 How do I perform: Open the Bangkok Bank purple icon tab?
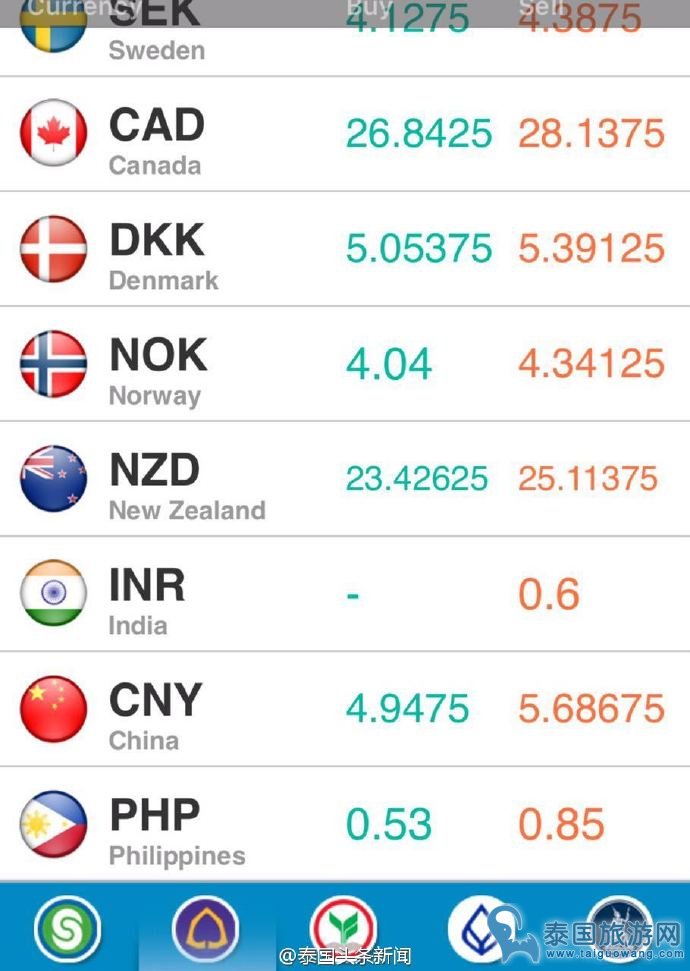click(x=205, y=930)
